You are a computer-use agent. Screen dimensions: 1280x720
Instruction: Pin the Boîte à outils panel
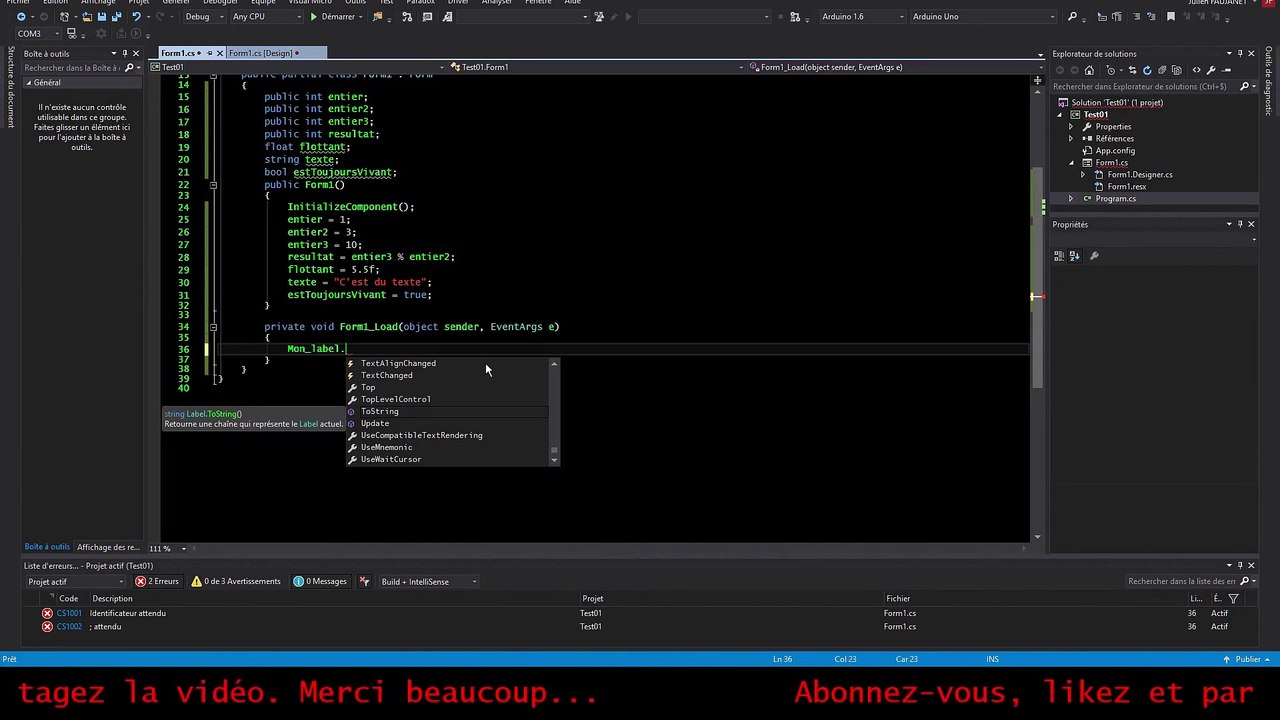(x=123, y=54)
